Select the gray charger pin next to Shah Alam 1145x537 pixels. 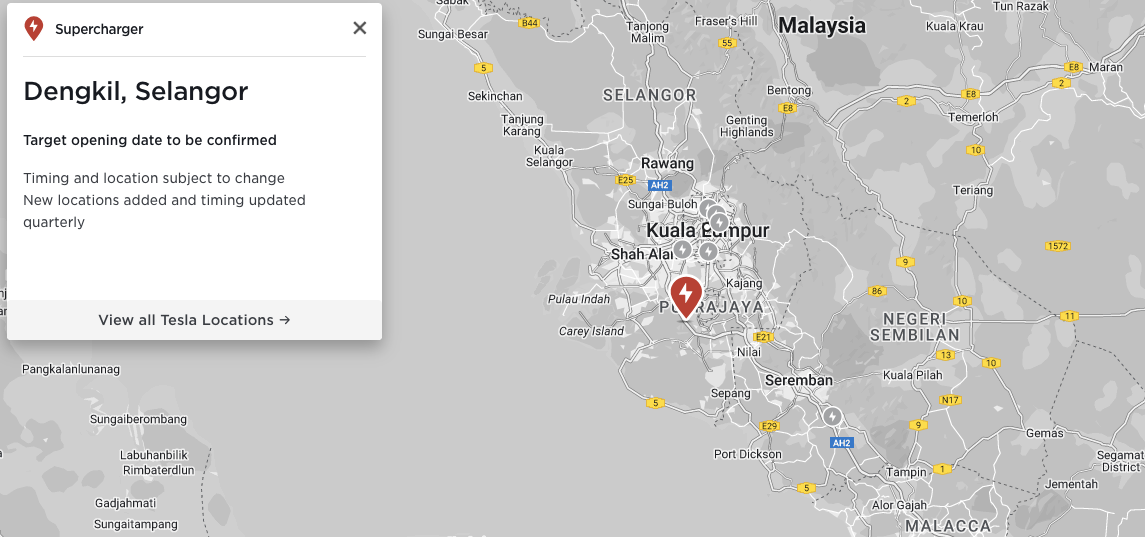point(682,250)
